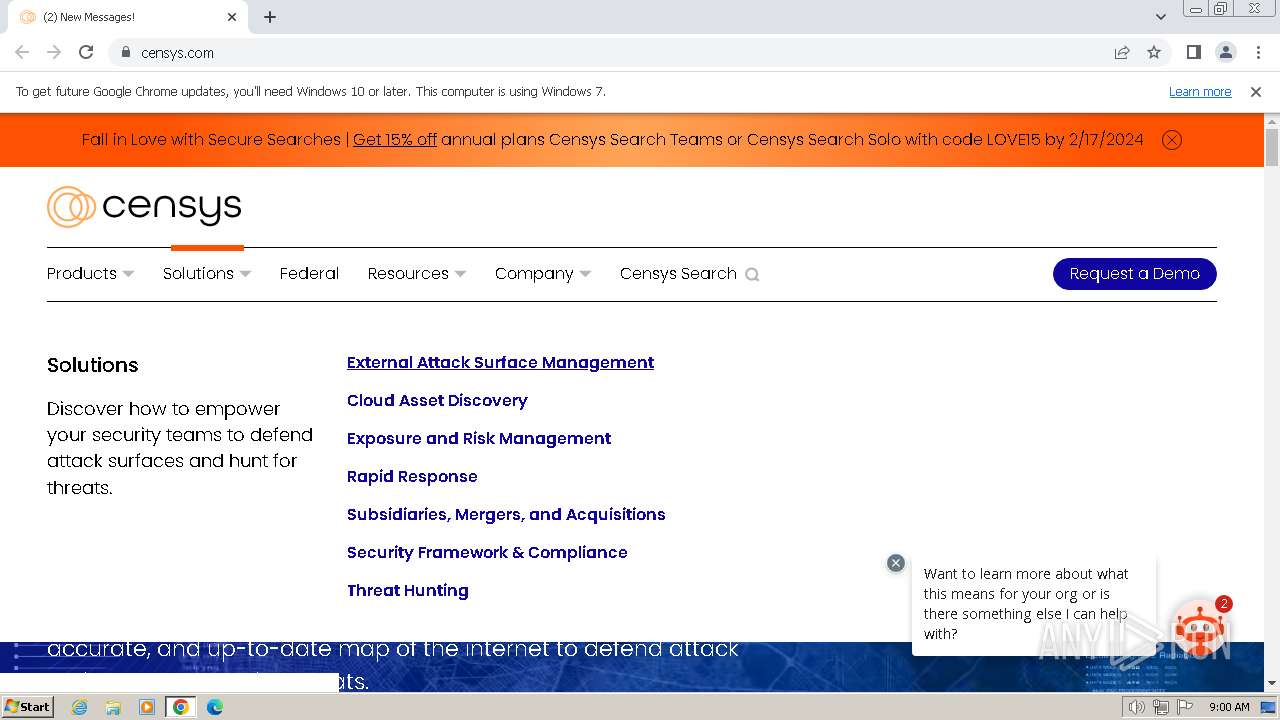Open the Federal page

[x=309, y=273]
